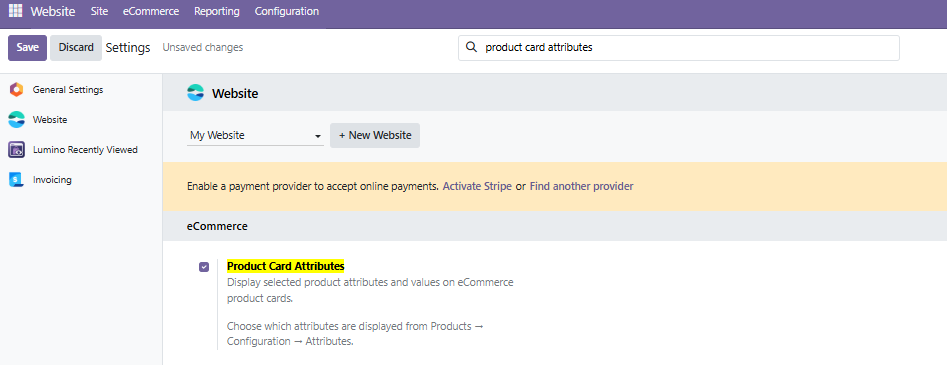Save the settings changes
The image size is (947, 365).
[27, 48]
